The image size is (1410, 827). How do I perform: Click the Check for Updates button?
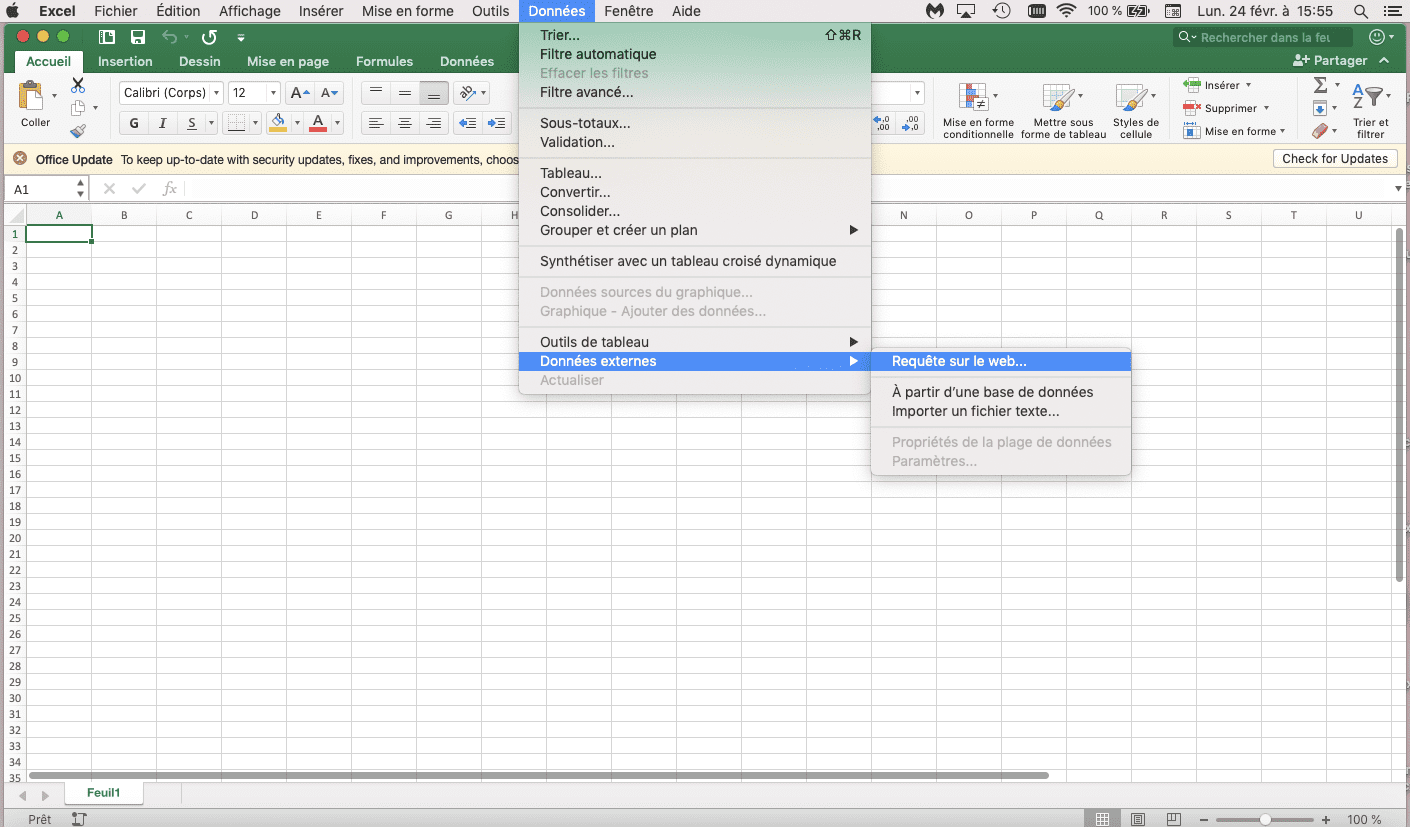point(1334,159)
